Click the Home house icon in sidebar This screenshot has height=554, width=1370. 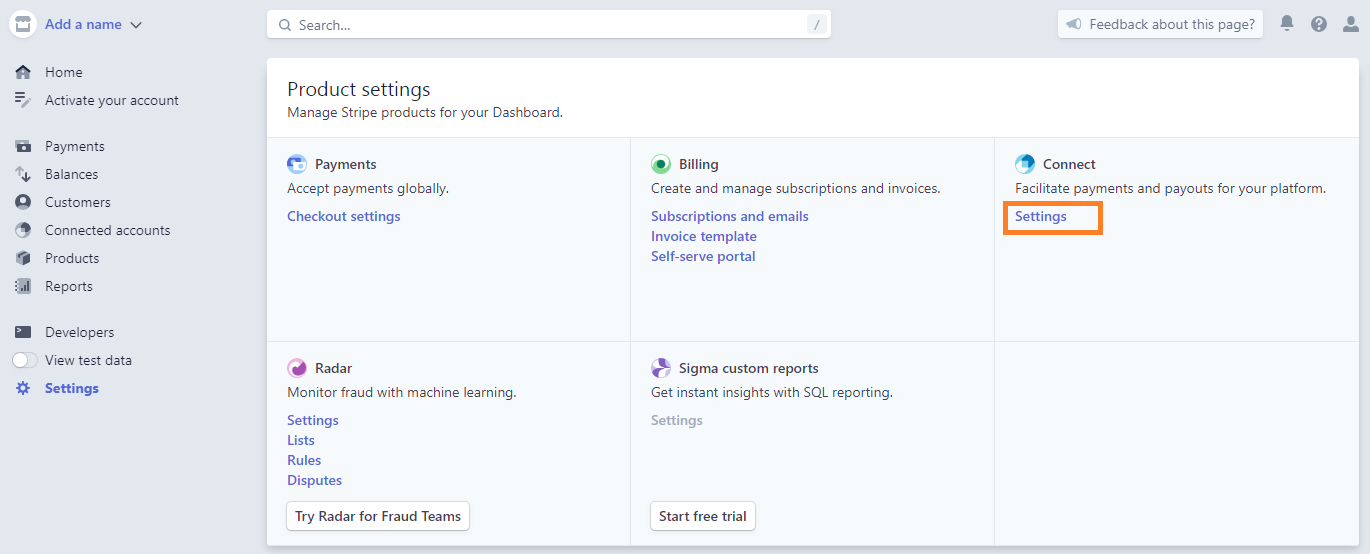23,72
